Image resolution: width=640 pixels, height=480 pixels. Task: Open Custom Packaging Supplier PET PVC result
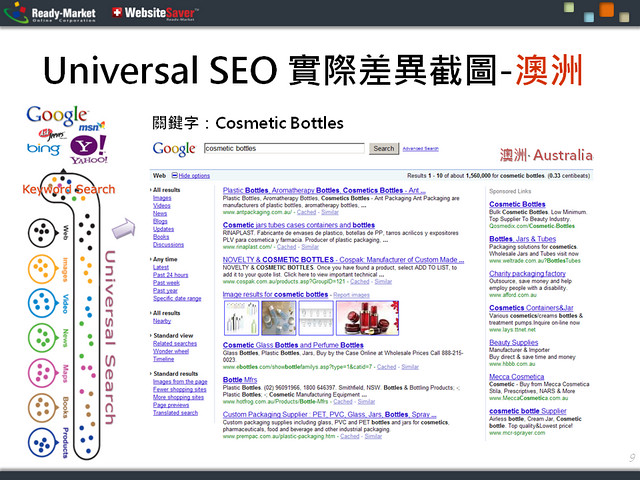(329, 414)
